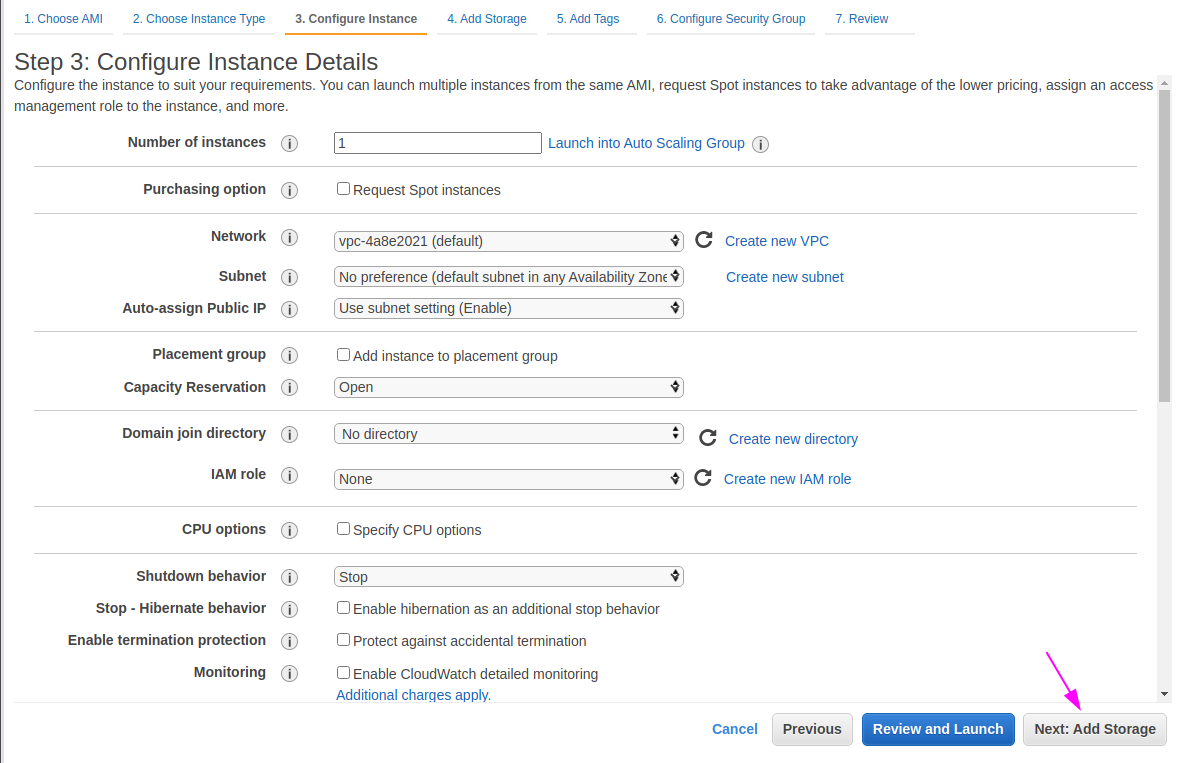
Task: Switch to the Add Storage tab
Action: pyautogui.click(x=487, y=19)
